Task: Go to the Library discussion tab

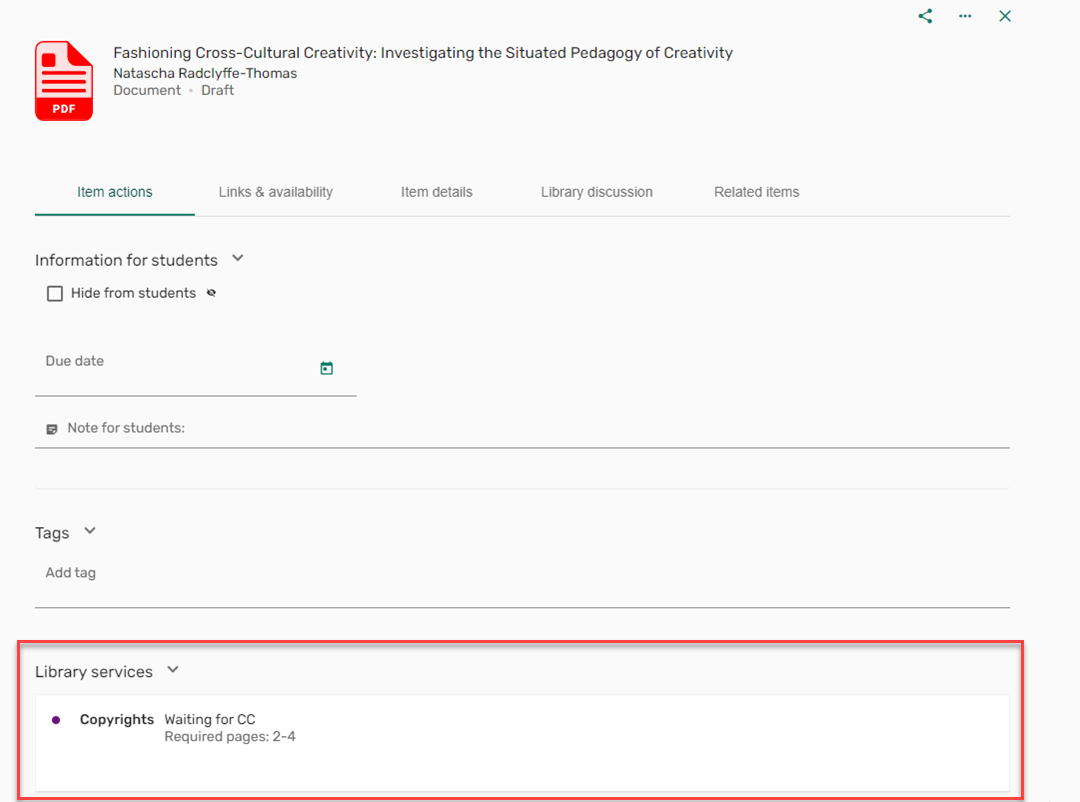Action: click(596, 192)
